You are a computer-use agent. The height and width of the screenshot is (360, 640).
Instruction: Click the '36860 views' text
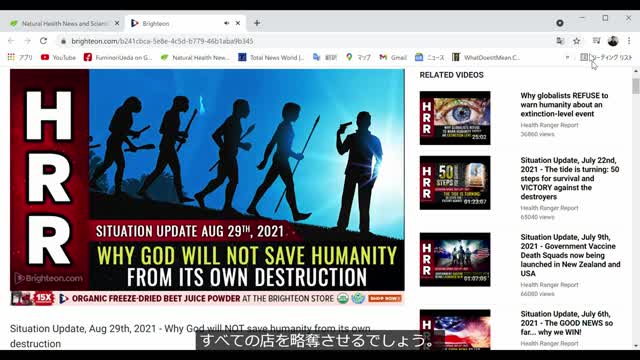pos(537,134)
